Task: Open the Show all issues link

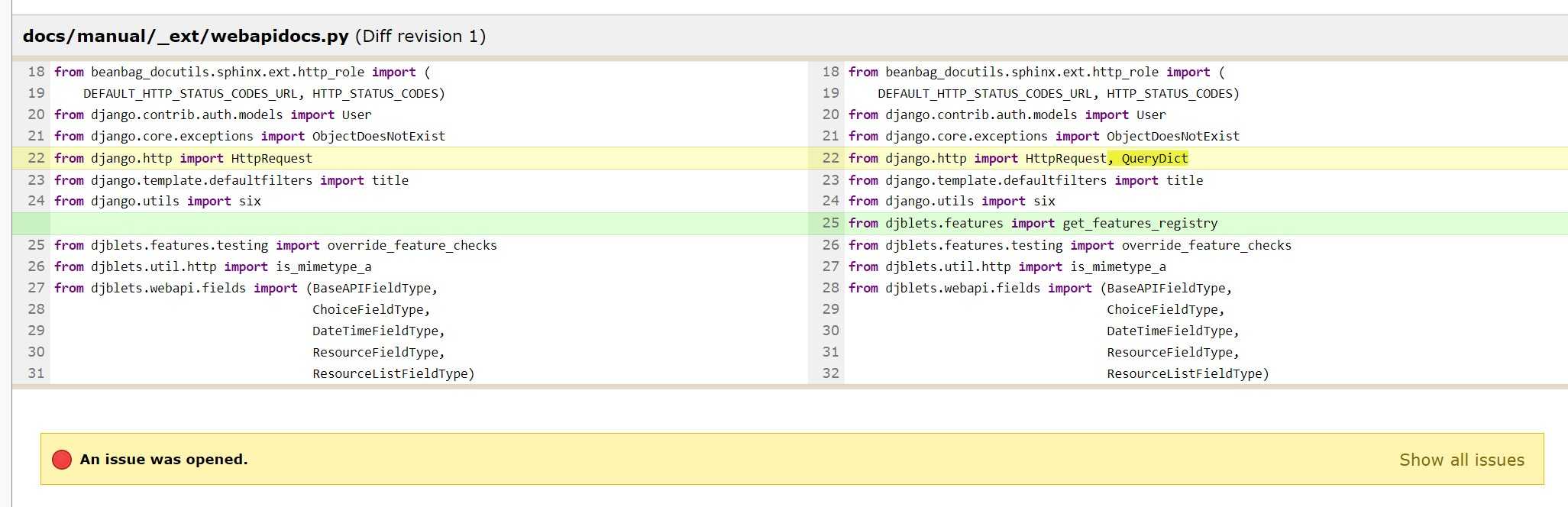Action: [1461, 460]
